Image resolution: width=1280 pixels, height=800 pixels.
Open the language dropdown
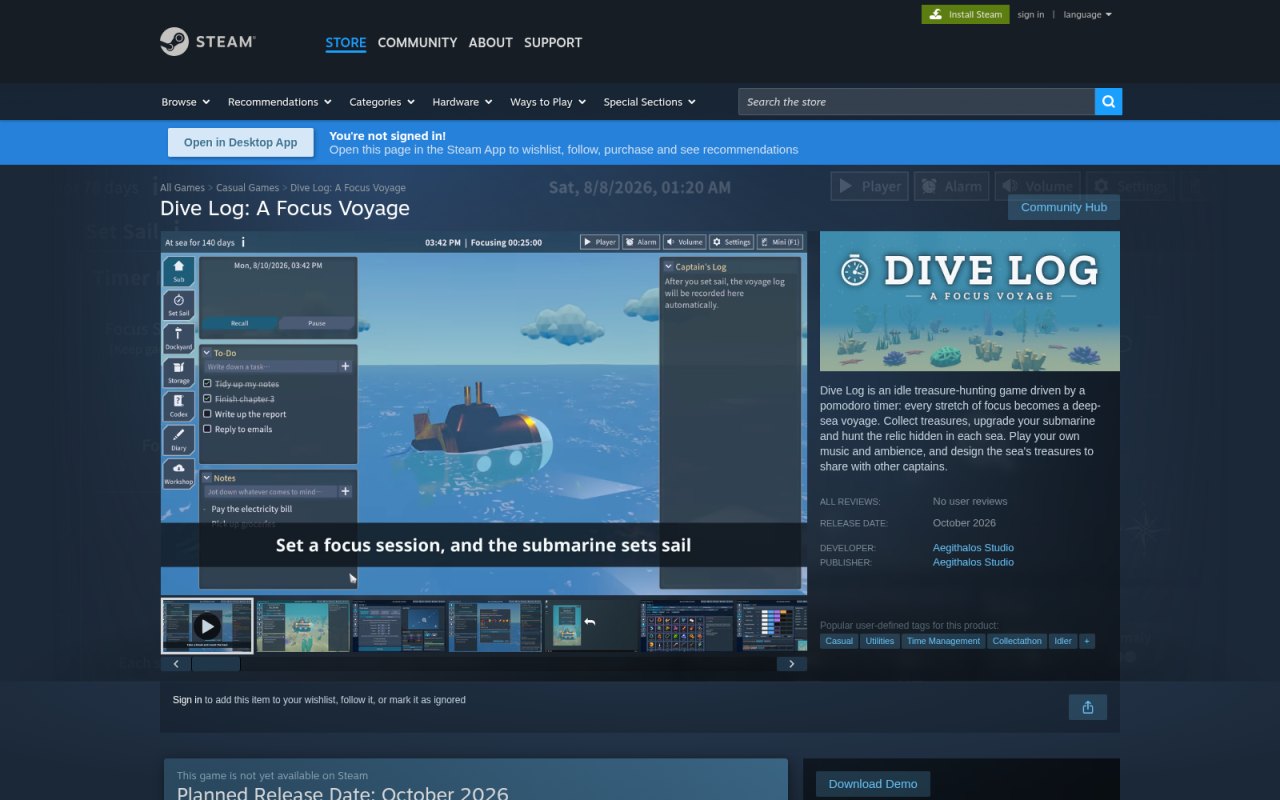[x=1087, y=14]
